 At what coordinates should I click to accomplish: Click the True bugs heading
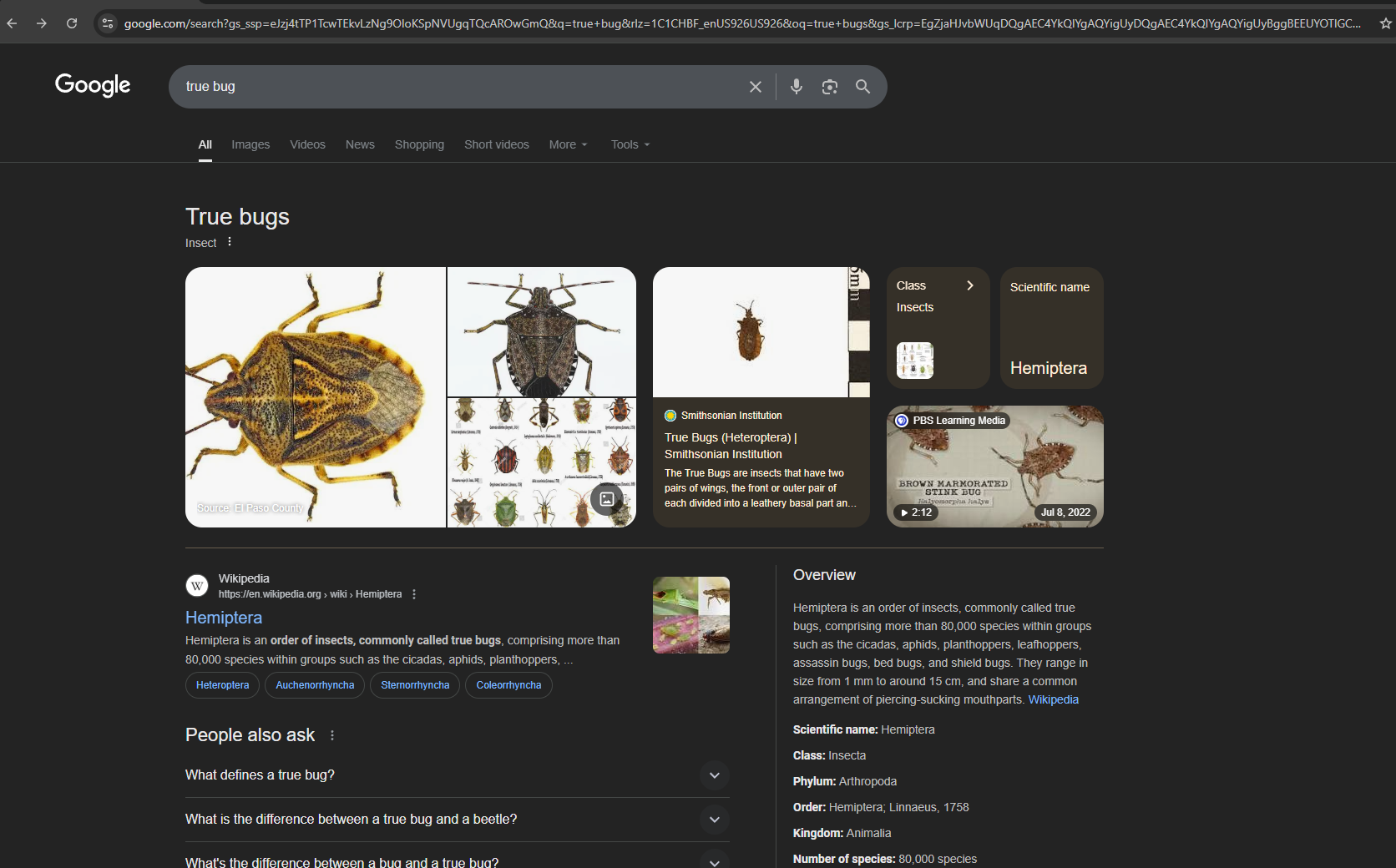(237, 217)
